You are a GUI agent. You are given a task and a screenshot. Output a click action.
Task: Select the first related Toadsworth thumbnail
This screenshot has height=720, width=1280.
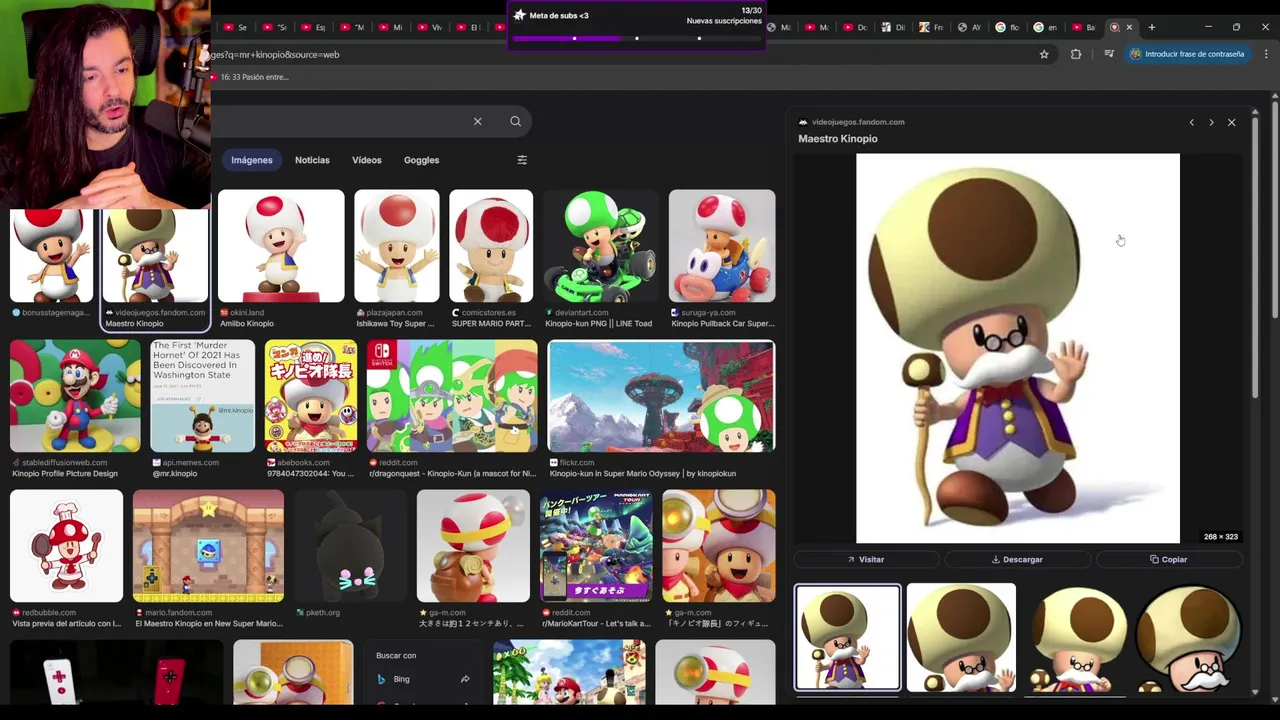tap(847, 638)
